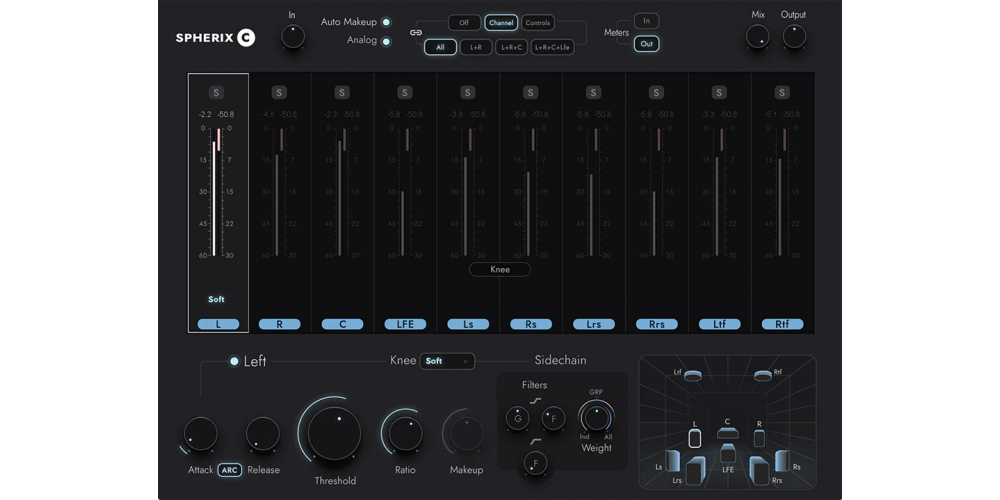Select the LFE channel label button
Viewport: 1000px width, 500px height.
tap(405, 324)
